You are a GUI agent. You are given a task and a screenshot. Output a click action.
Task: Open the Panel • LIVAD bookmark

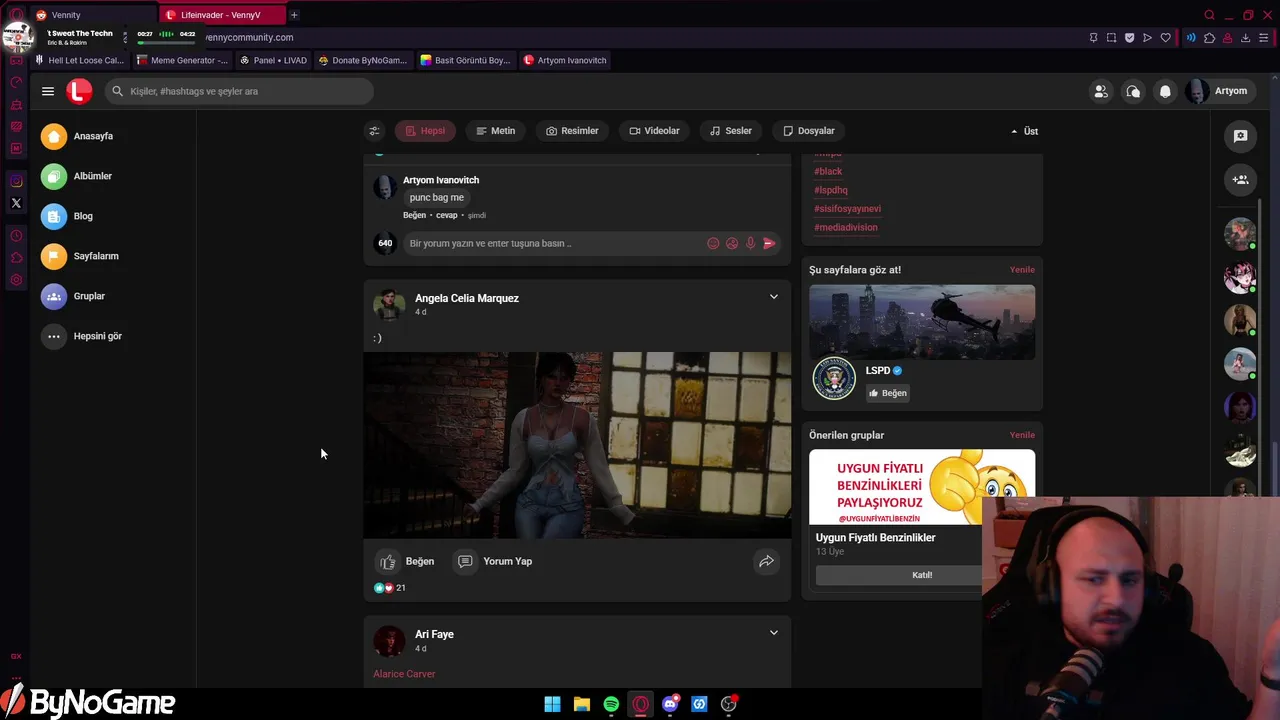click(273, 60)
